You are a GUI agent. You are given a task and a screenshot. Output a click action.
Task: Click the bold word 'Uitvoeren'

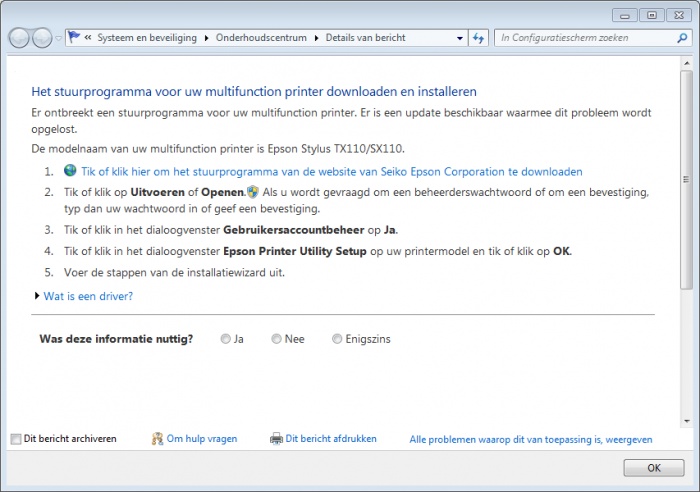[x=158, y=192]
